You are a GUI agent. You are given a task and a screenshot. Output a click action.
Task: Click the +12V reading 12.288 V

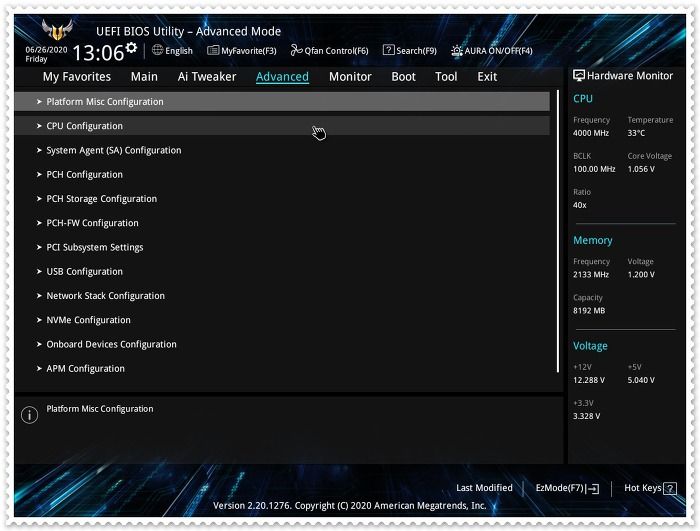[x=589, y=380]
